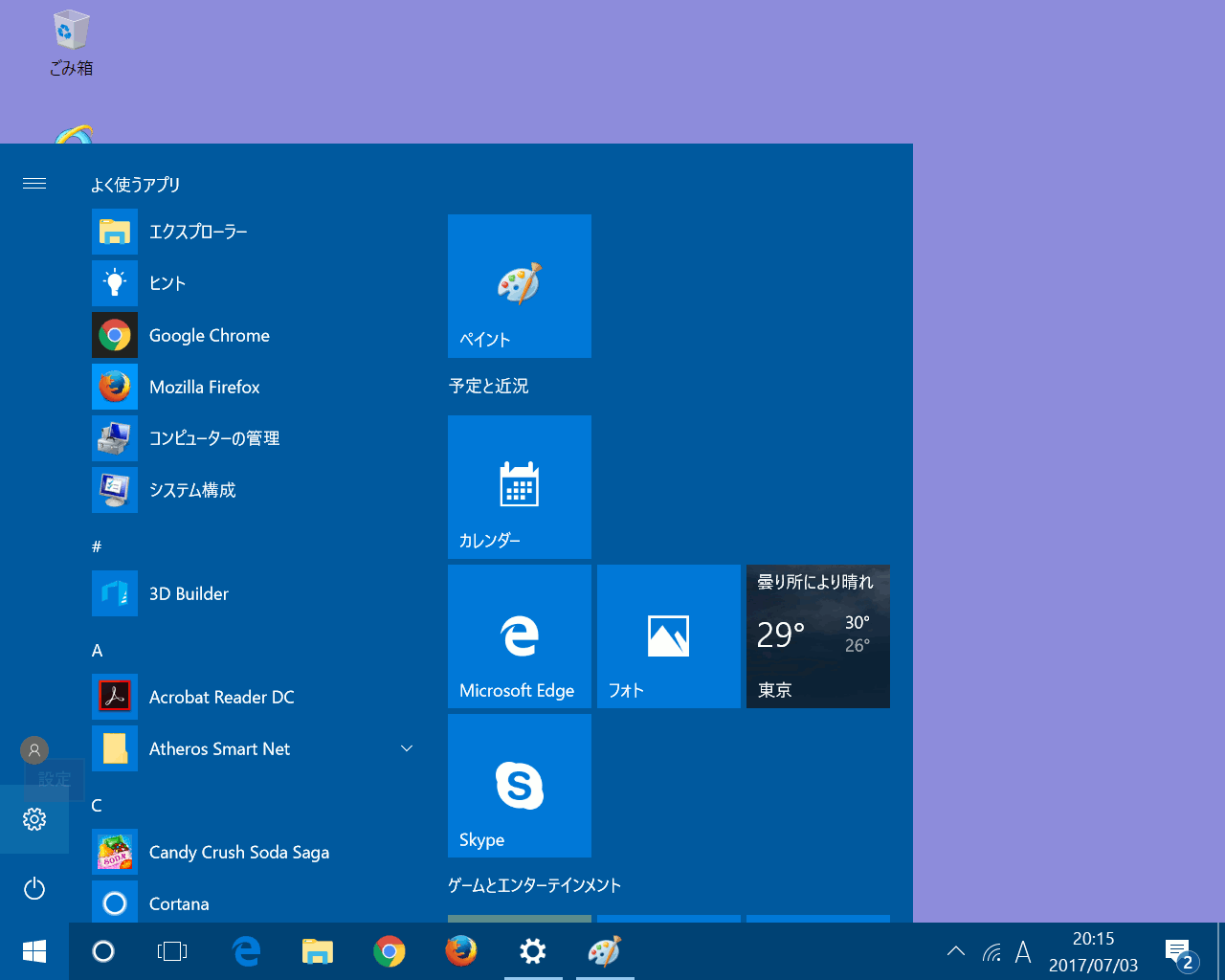Screen dimensions: 1225x980
Task: Click the 予定と近況 tile group title
Action: pos(489,386)
